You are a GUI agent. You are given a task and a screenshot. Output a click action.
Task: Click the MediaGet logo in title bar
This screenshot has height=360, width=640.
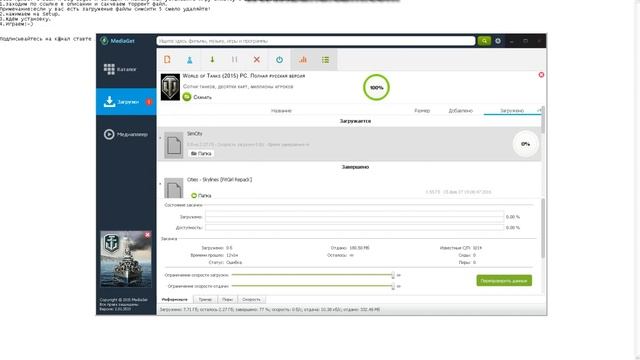click(118, 41)
